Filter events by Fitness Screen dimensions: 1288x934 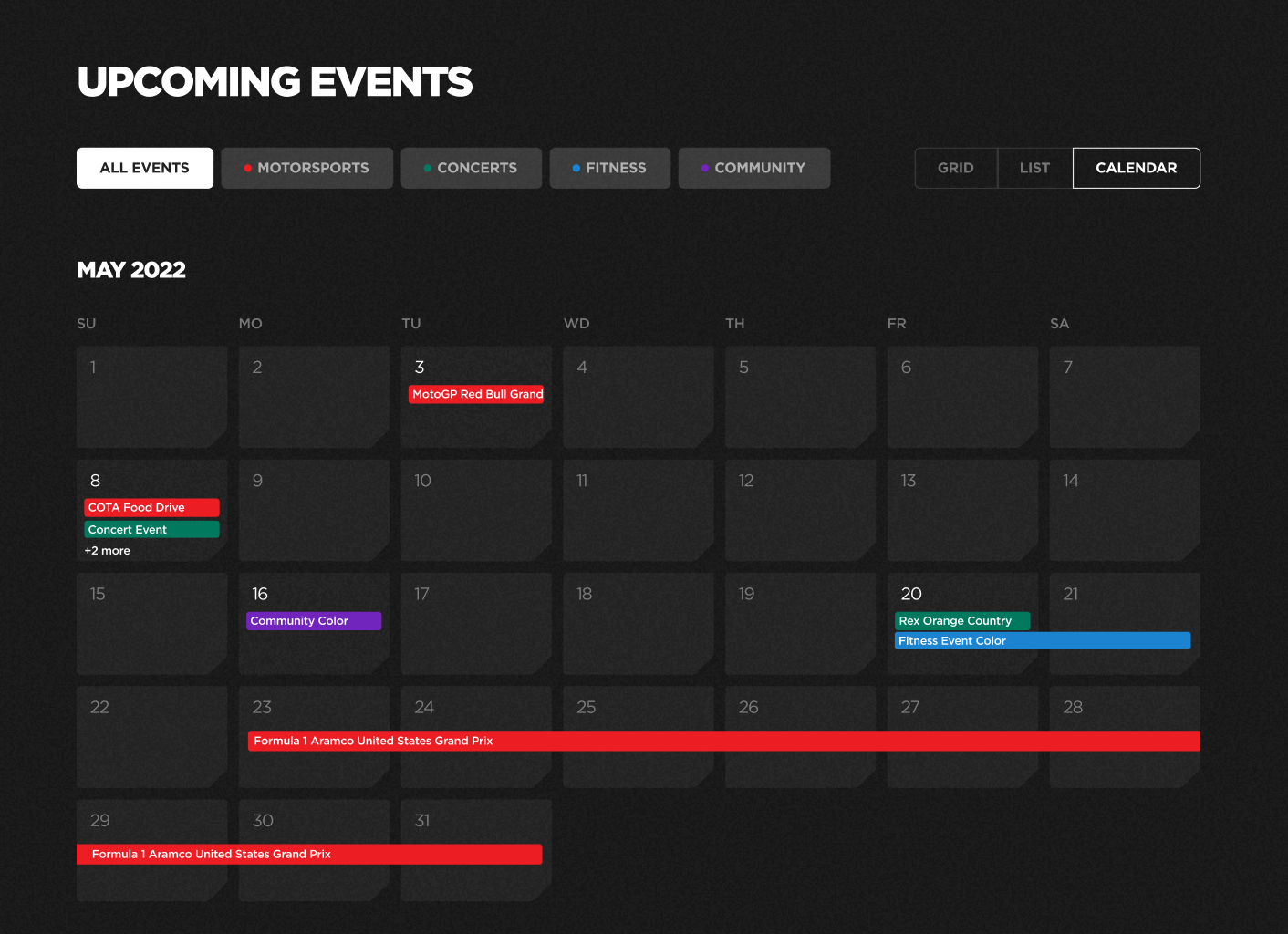(609, 168)
